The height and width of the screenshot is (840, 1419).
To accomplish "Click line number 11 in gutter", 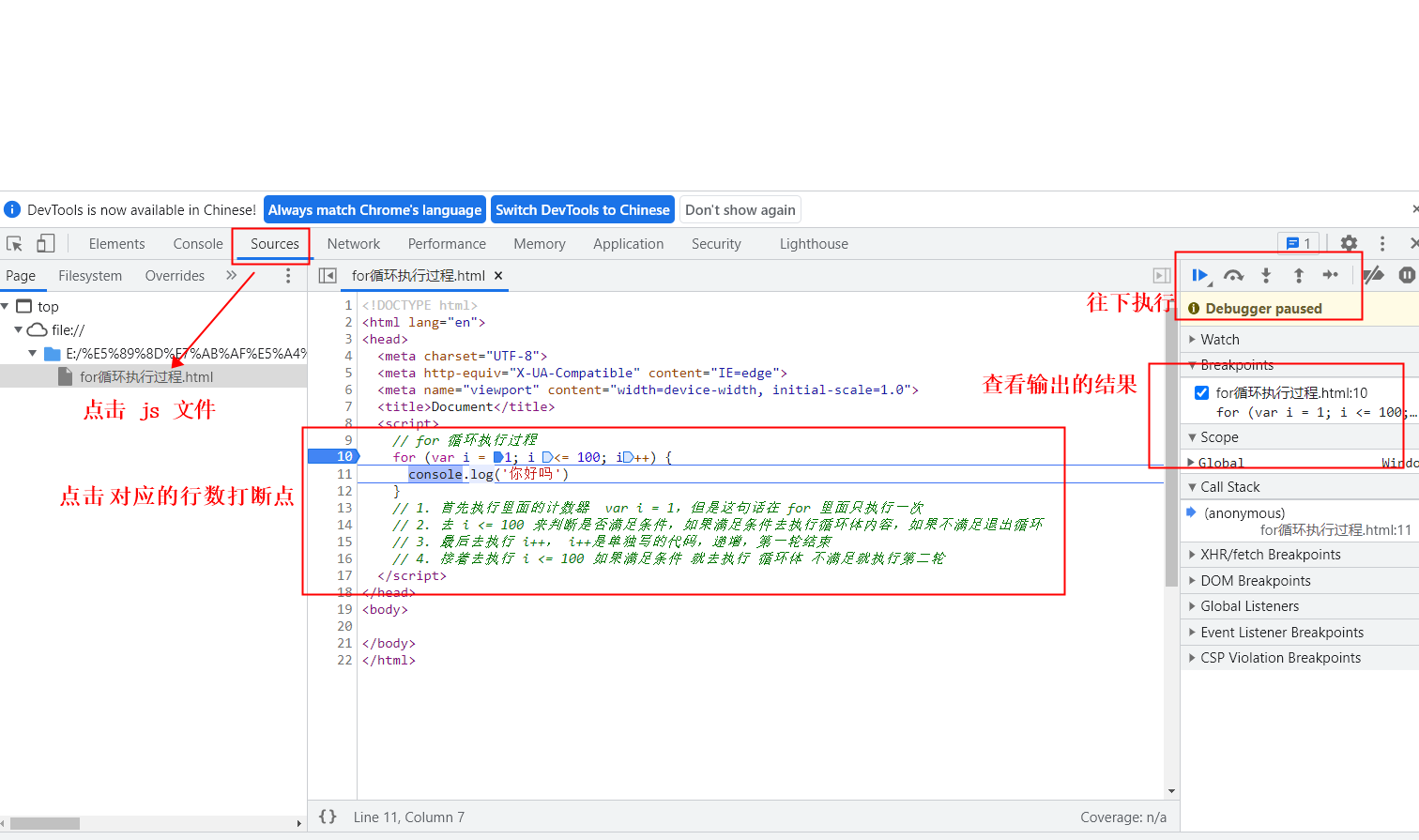I will tap(344, 474).
